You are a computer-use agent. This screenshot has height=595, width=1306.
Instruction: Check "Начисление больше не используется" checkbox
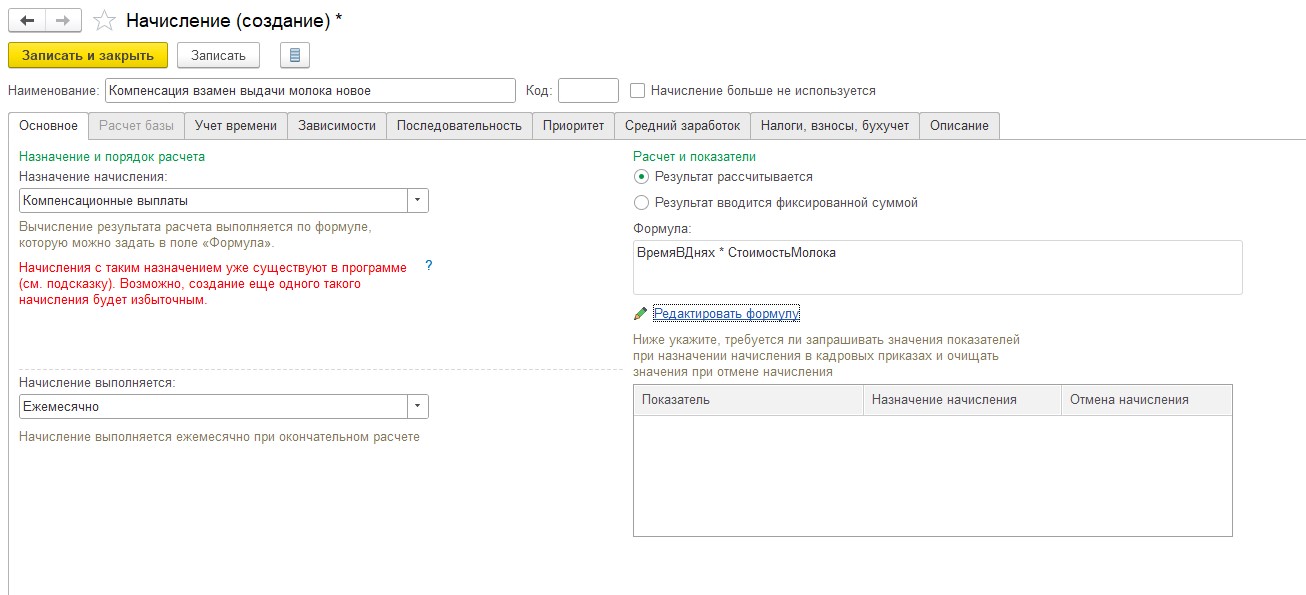pyautogui.click(x=638, y=91)
